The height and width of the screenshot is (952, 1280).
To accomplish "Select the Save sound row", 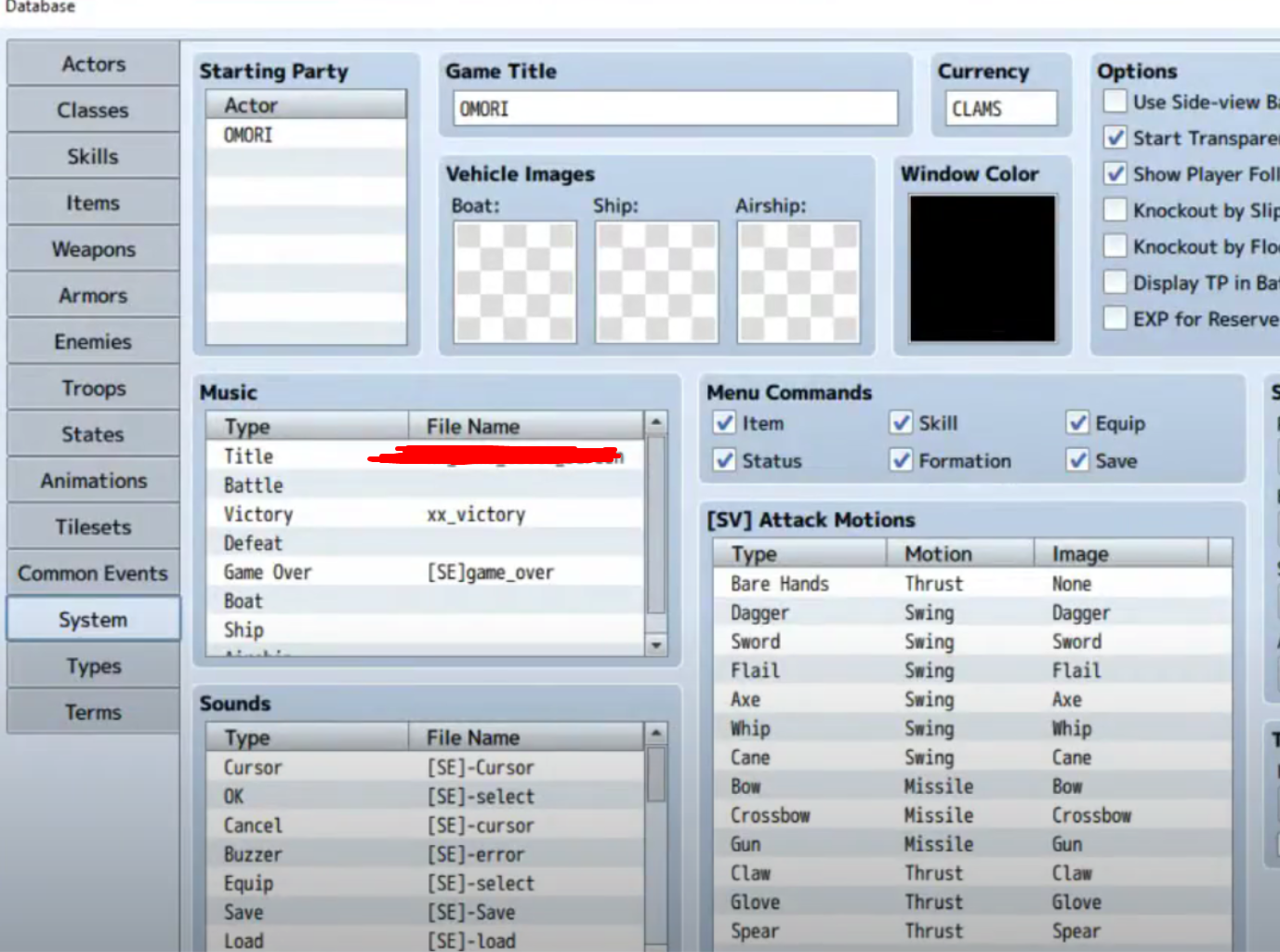I will 425,912.
